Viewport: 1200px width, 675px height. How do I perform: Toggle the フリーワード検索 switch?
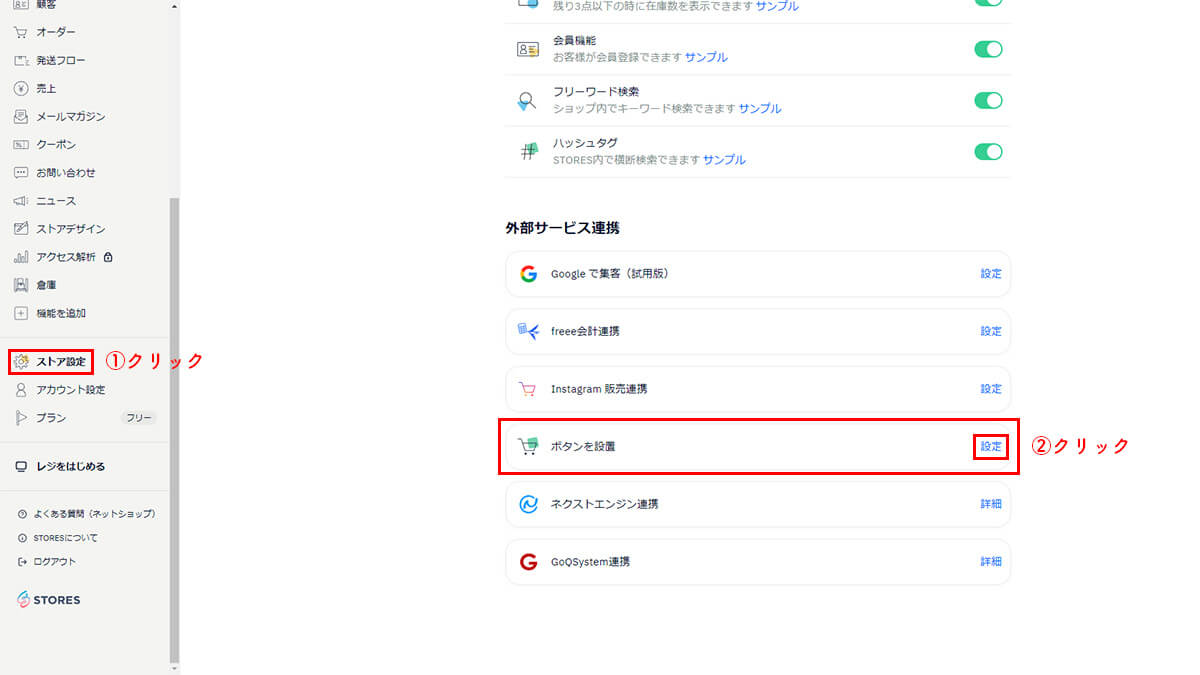tap(988, 100)
